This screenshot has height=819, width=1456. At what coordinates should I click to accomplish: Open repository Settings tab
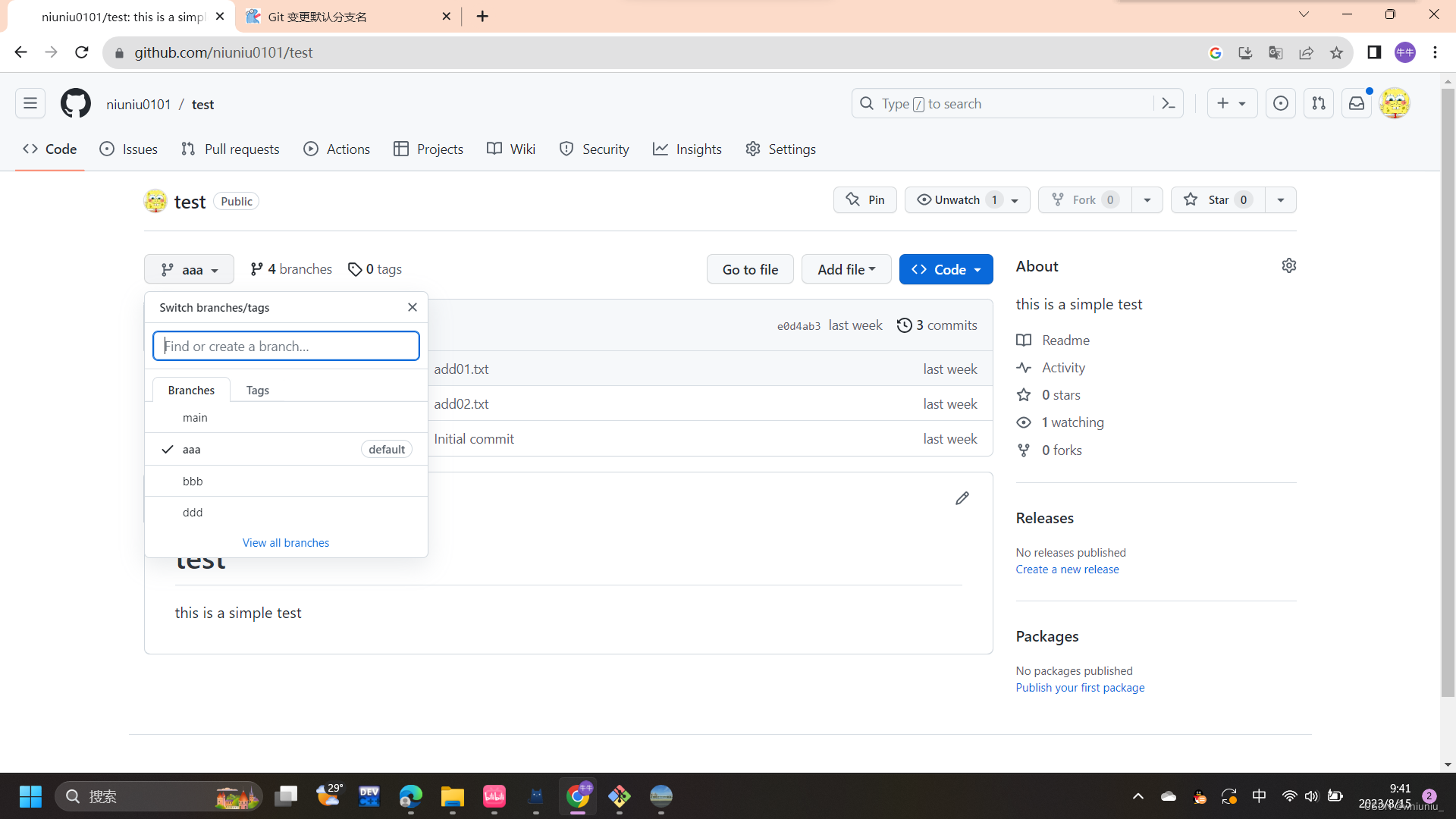780,149
